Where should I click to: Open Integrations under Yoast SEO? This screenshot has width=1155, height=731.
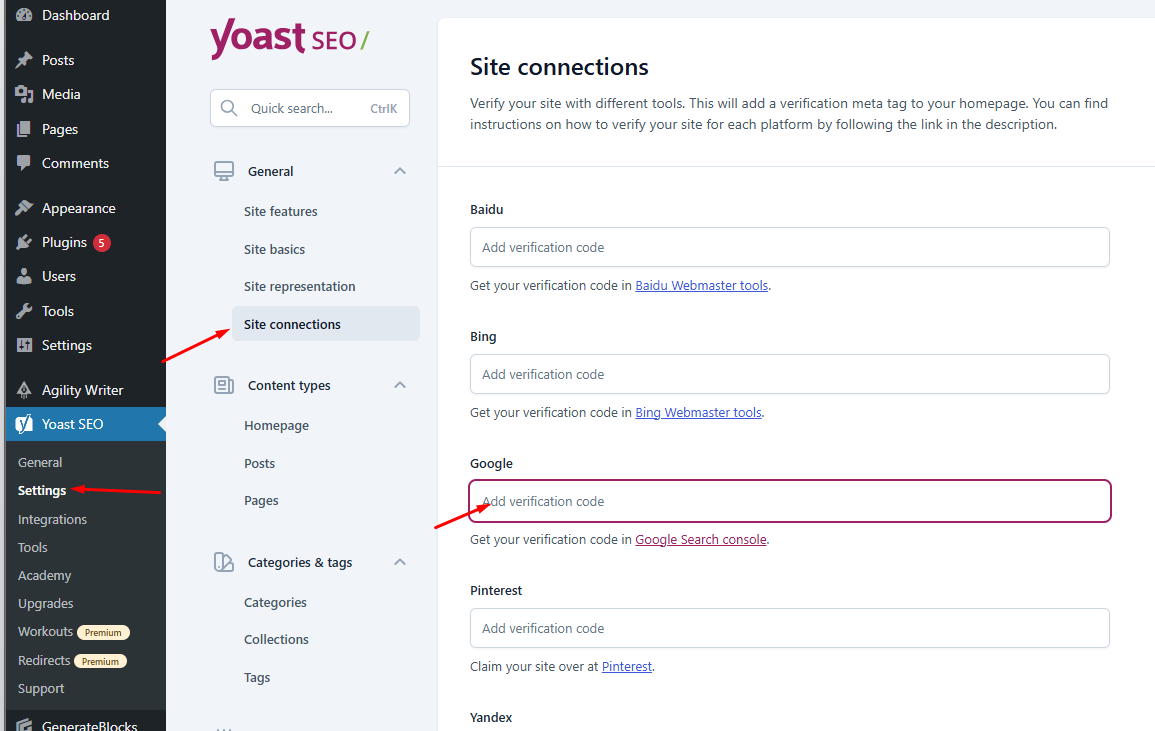click(x=52, y=520)
